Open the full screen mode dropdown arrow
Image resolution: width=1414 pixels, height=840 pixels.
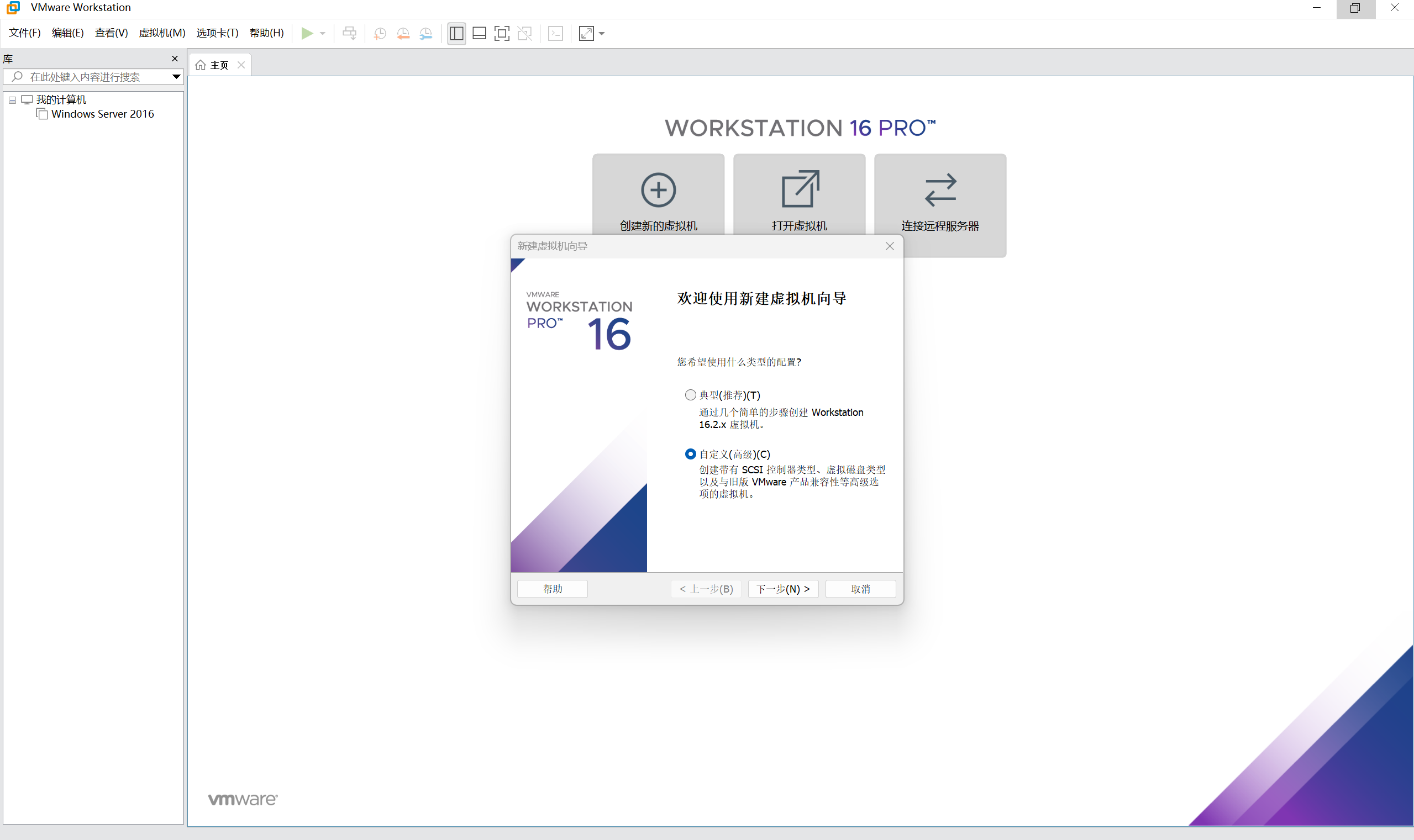[601, 33]
